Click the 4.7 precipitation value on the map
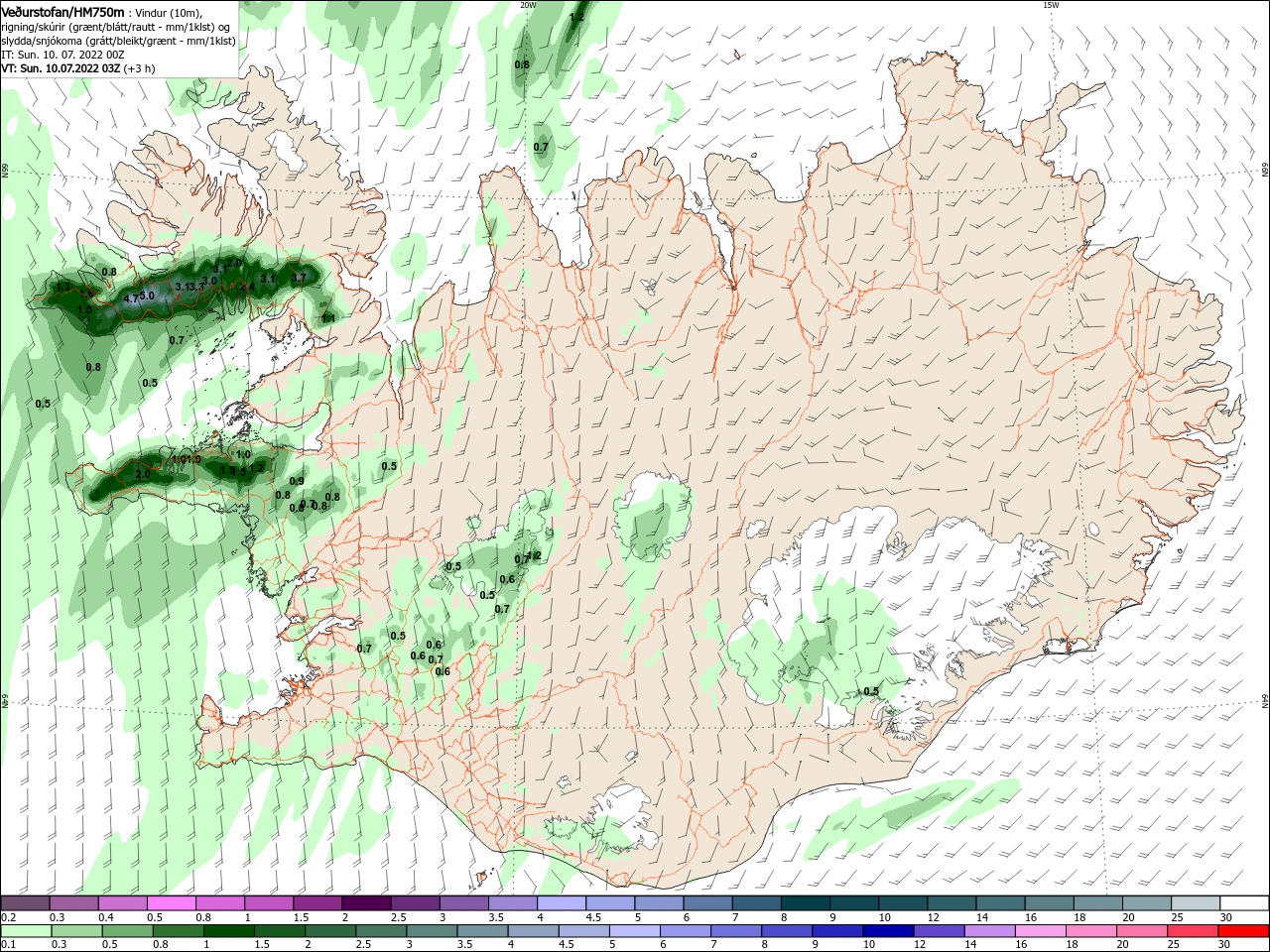Screen dimensions: 1270x952 pyautogui.click(x=131, y=298)
